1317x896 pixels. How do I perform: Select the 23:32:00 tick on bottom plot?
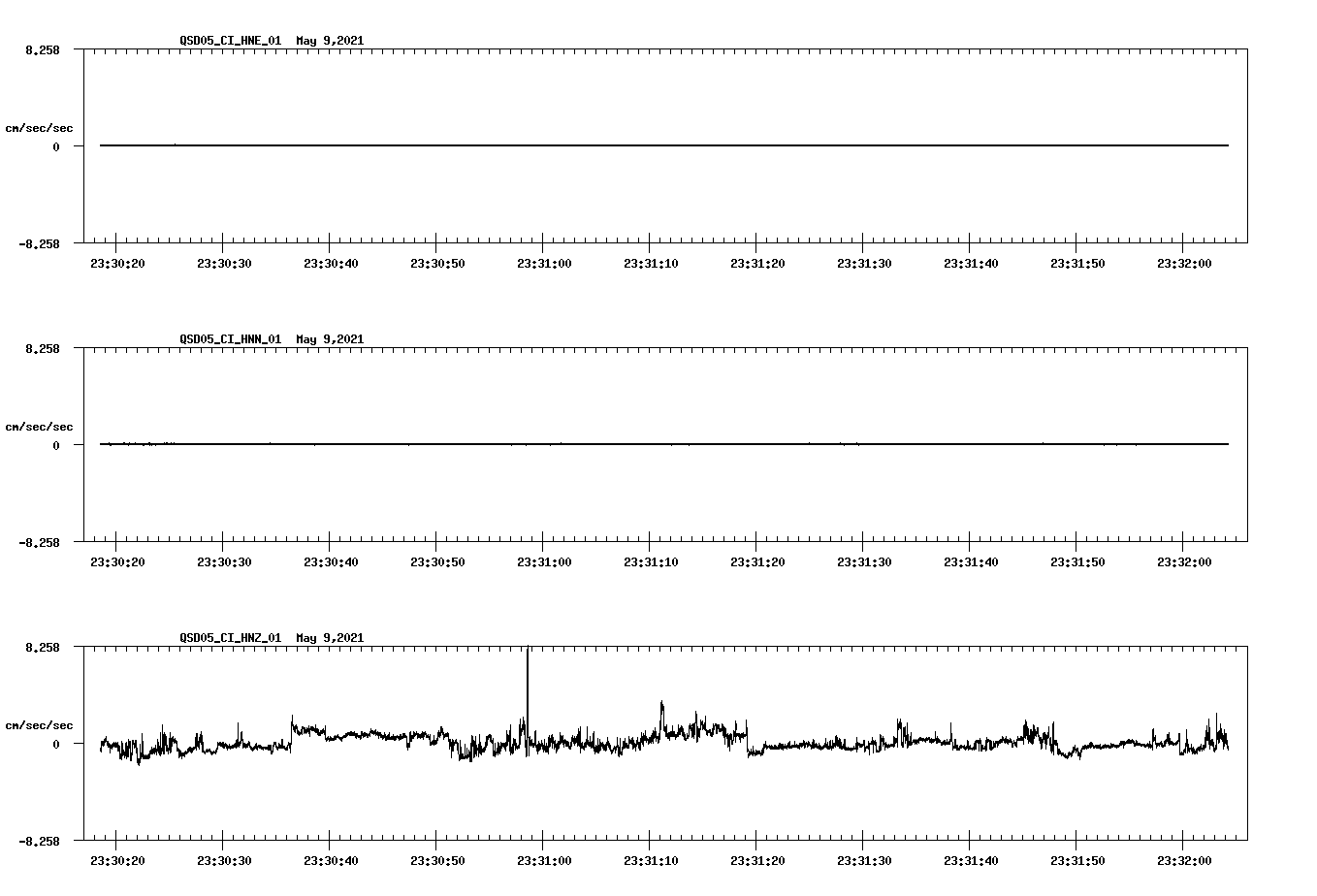(x=1183, y=859)
